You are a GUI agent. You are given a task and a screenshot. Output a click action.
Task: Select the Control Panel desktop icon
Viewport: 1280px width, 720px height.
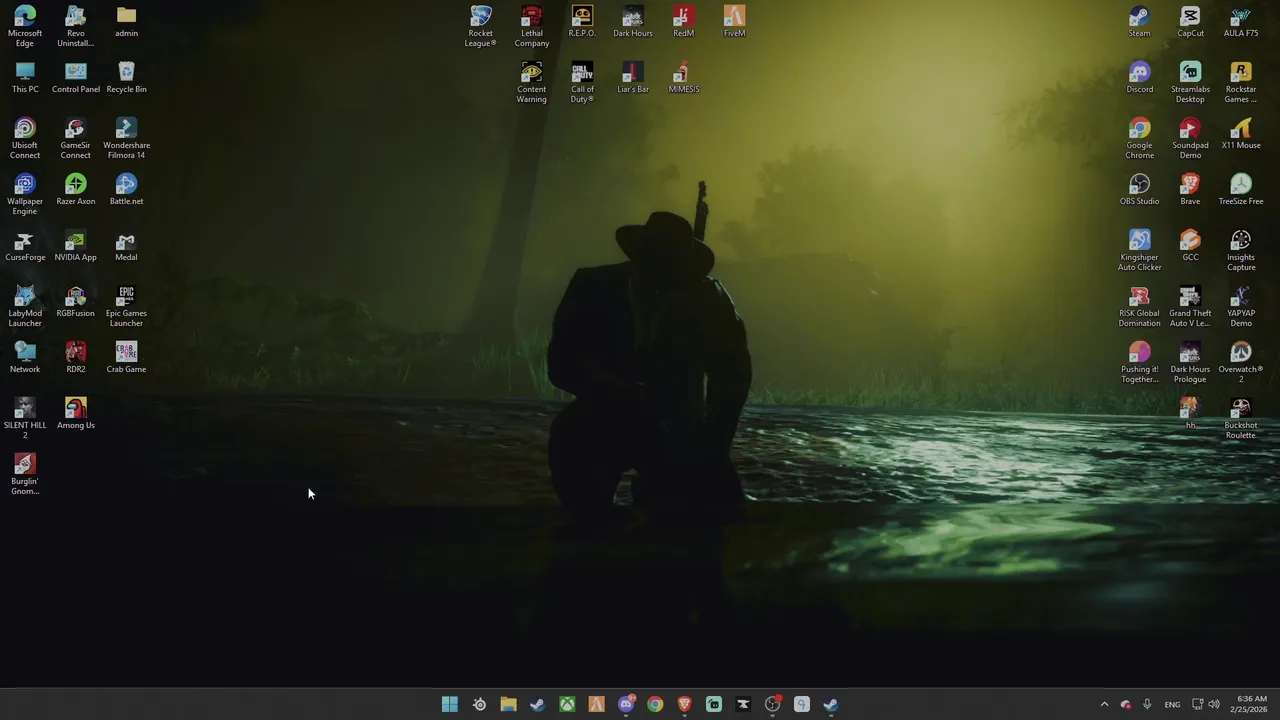pos(76,77)
